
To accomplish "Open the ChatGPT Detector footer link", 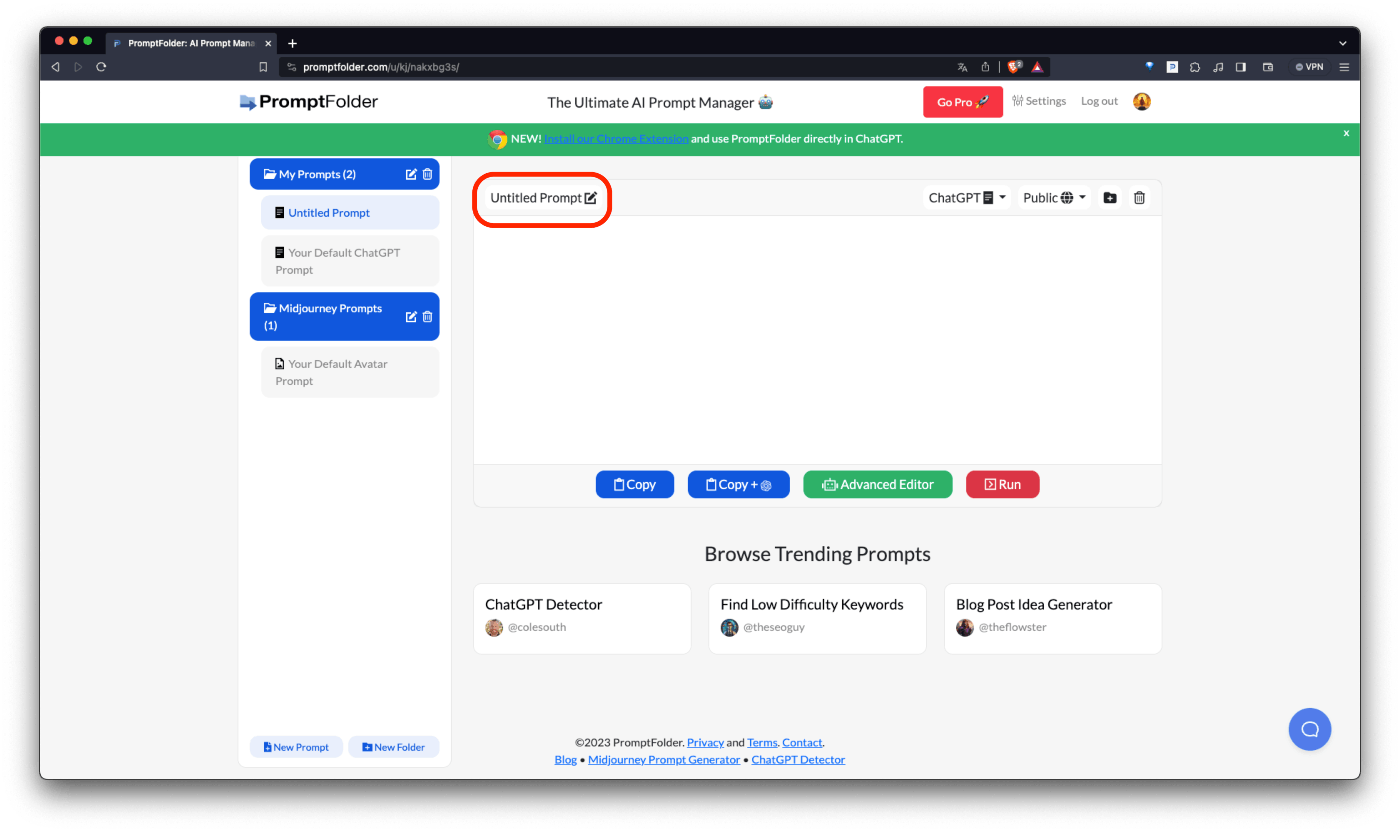I will tap(798, 760).
